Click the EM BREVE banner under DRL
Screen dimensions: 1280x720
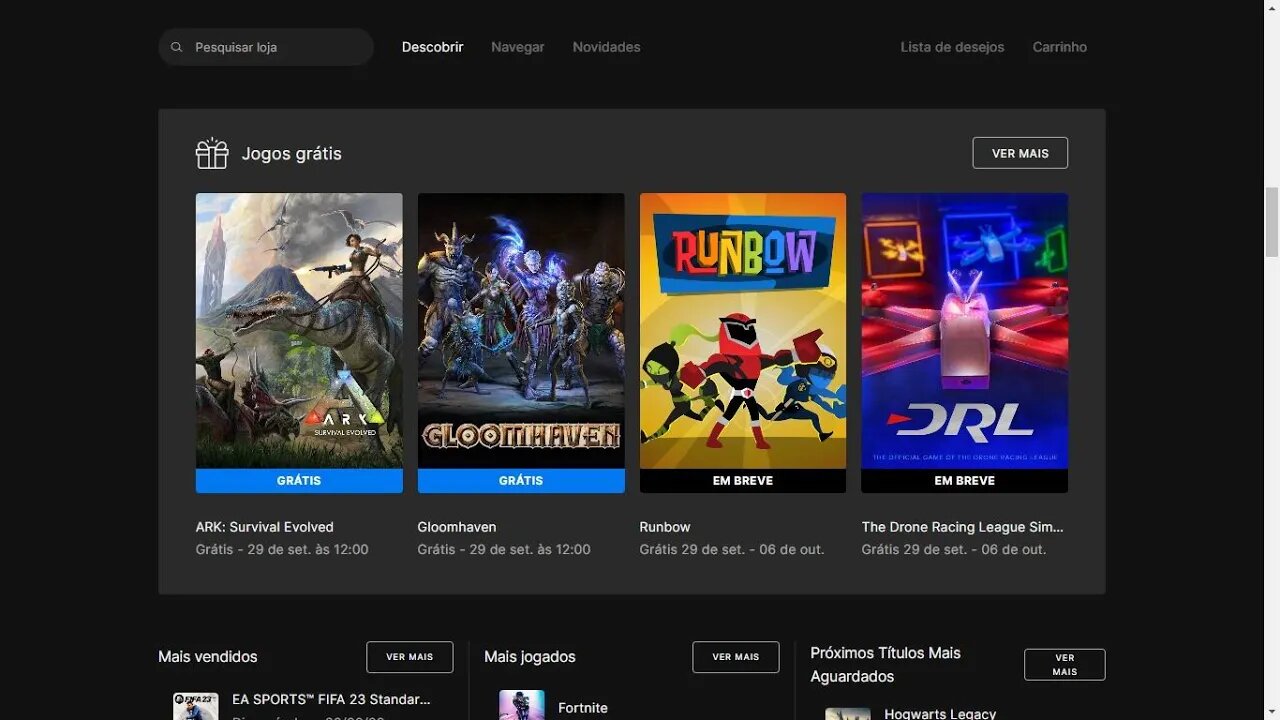(964, 481)
